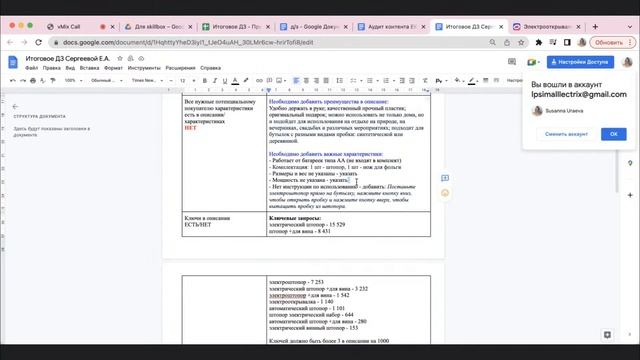
Task: Star the document Итоговое ДЗ Сергеевой Е.А.
Action: coord(120,59)
